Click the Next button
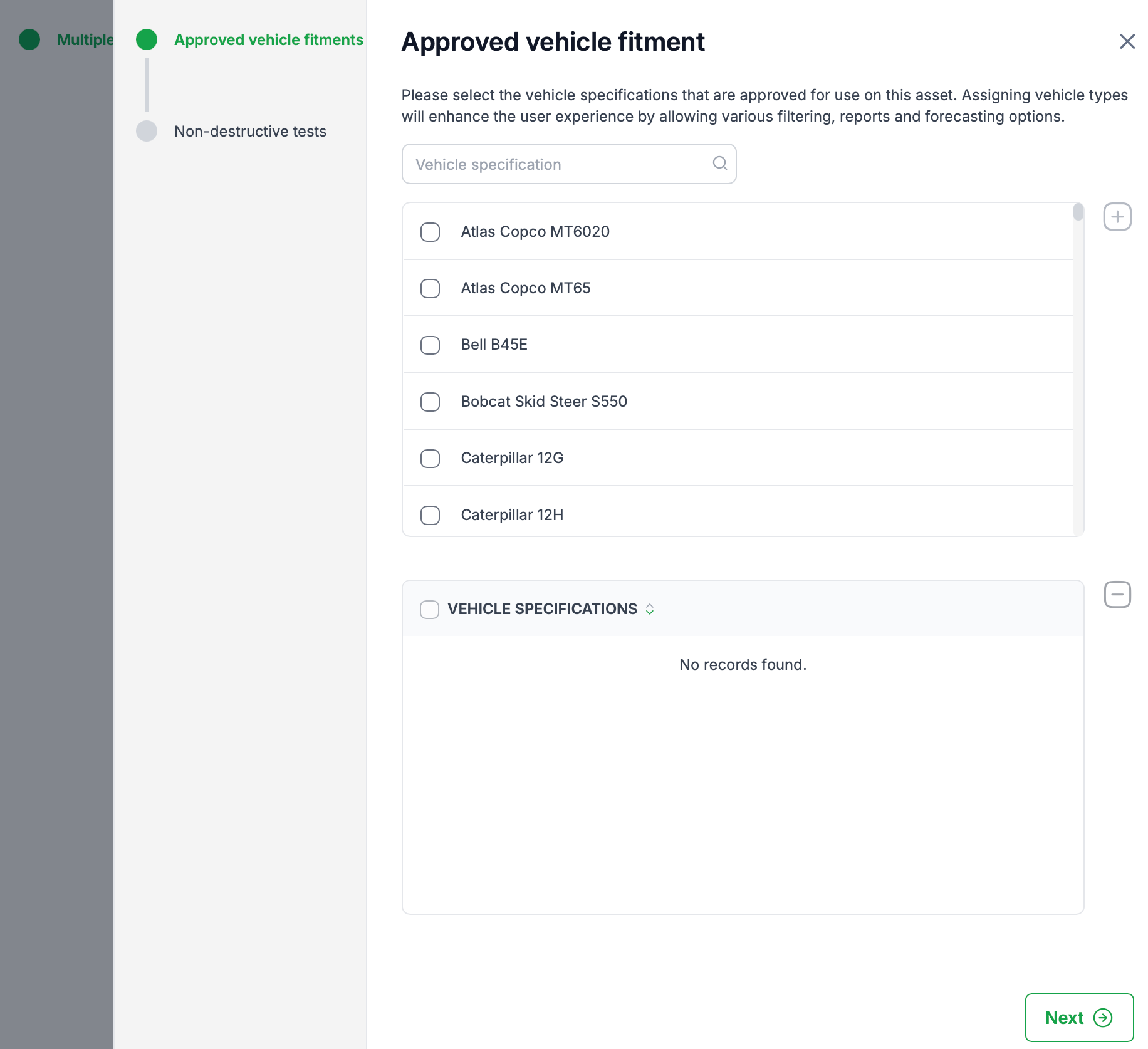This screenshot has width=1148, height=1049. click(1079, 1018)
